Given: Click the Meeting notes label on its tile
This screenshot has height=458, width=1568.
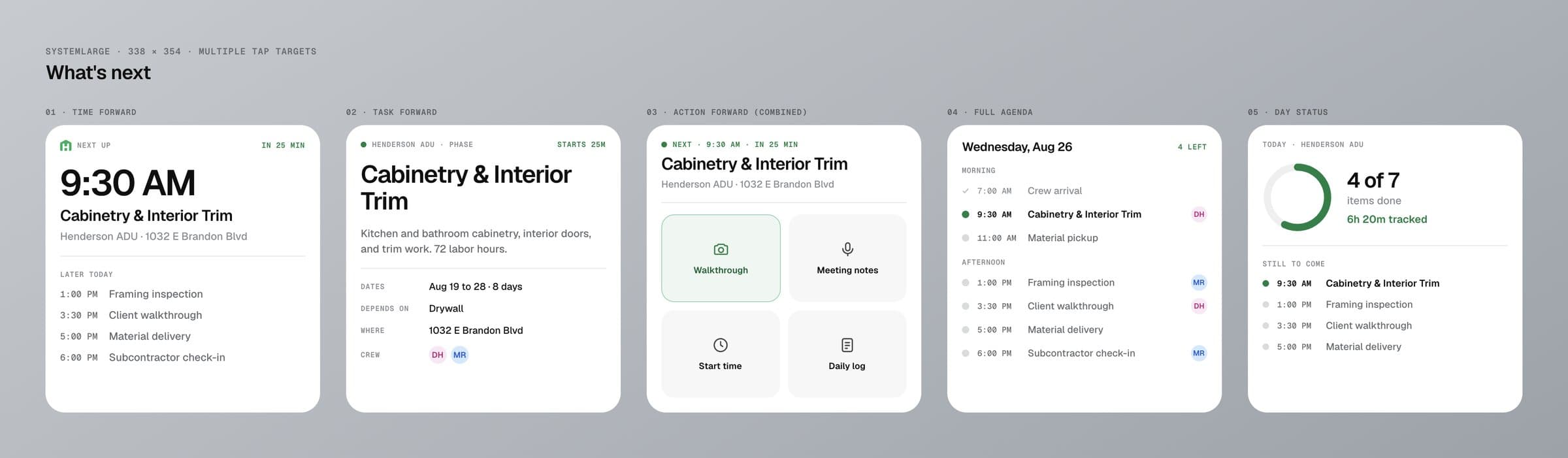Looking at the screenshot, I should [x=847, y=270].
